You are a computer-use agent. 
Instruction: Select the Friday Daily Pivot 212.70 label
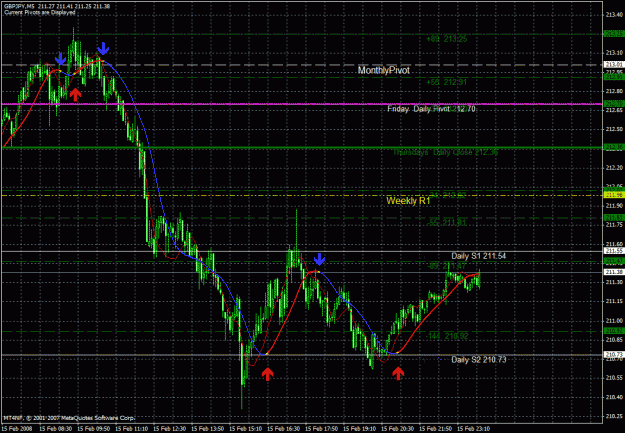tap(431, 109)
